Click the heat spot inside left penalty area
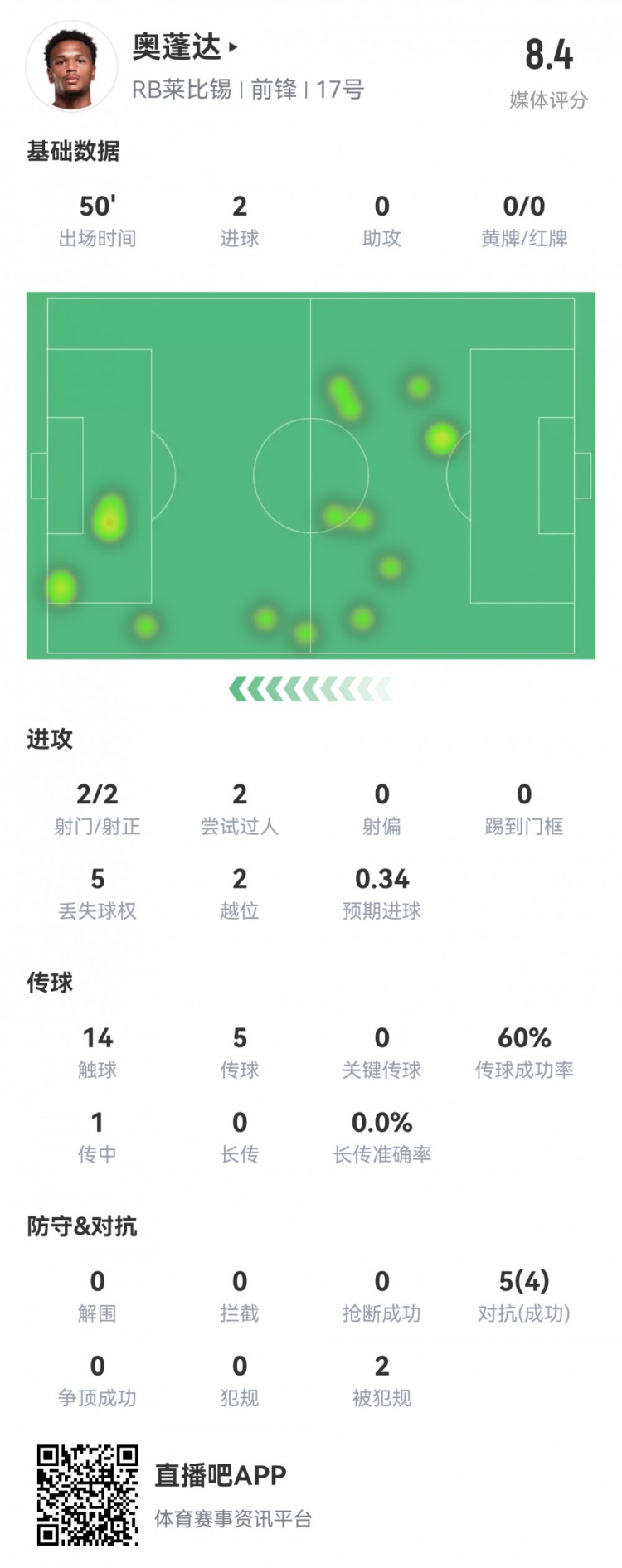 [x=109, y=519]
